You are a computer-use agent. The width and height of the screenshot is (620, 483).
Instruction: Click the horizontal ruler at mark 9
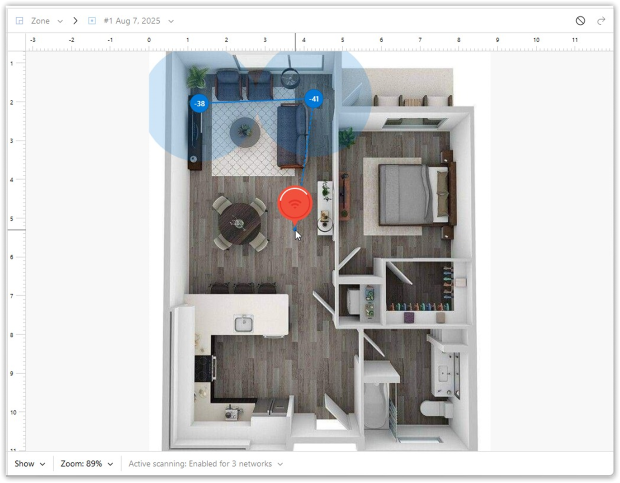tap(497, 42)
